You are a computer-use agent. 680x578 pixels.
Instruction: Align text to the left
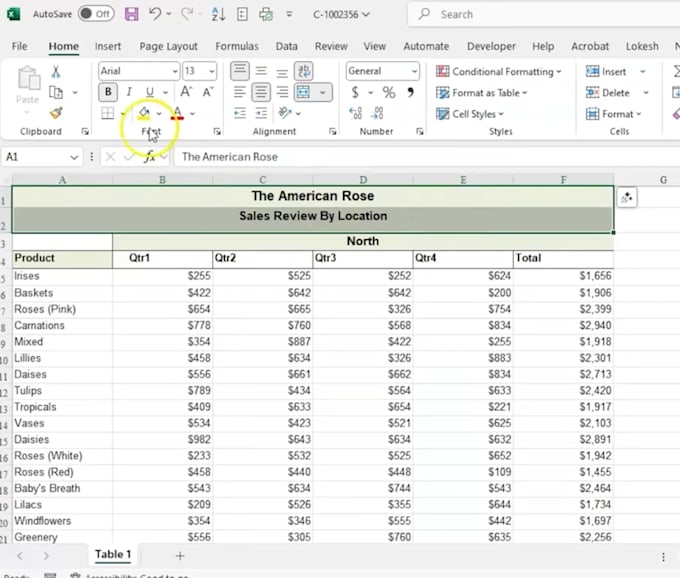point(239,92)
